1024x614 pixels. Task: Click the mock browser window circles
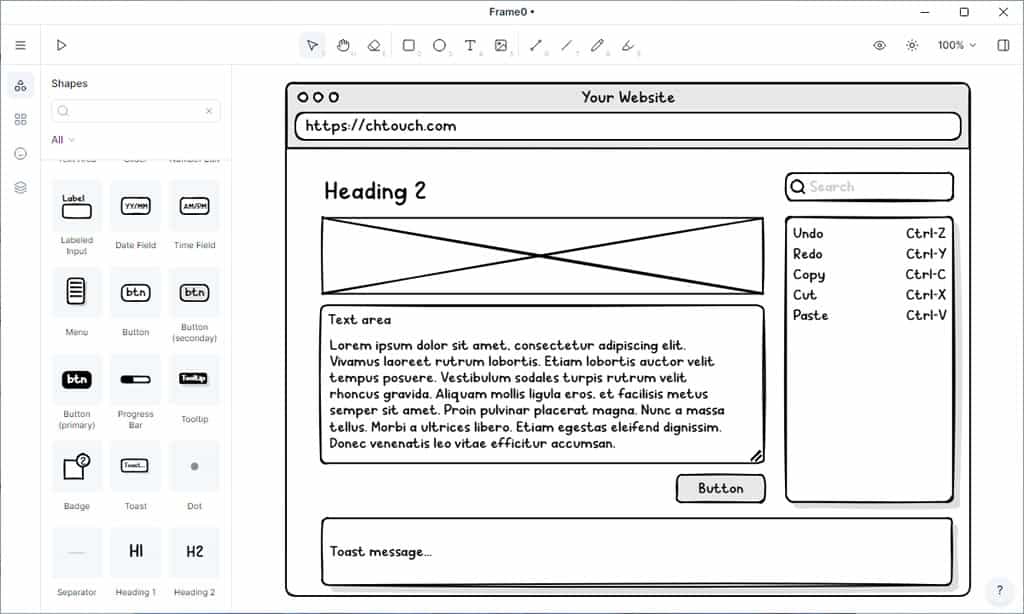(318, 97)
